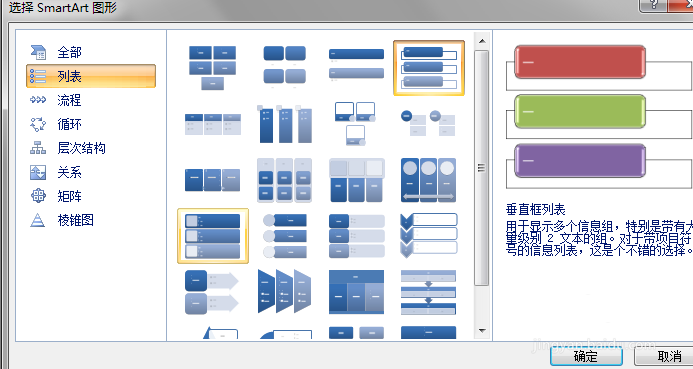
Task: Choose the trapezoid list layout
Action: (285, 292)
